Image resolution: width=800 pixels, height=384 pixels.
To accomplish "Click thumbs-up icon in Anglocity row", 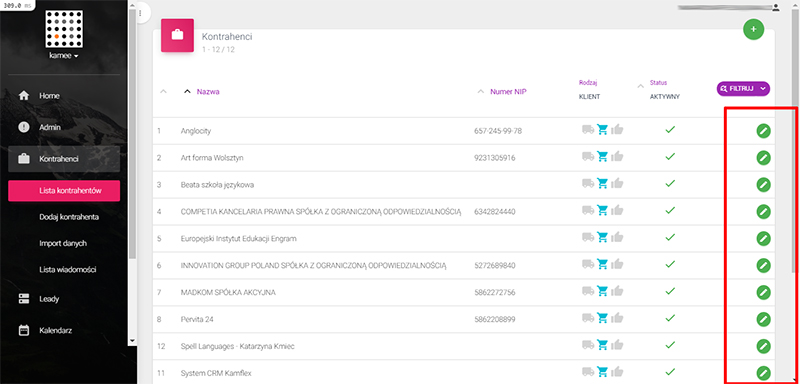I will coord(617,130).
